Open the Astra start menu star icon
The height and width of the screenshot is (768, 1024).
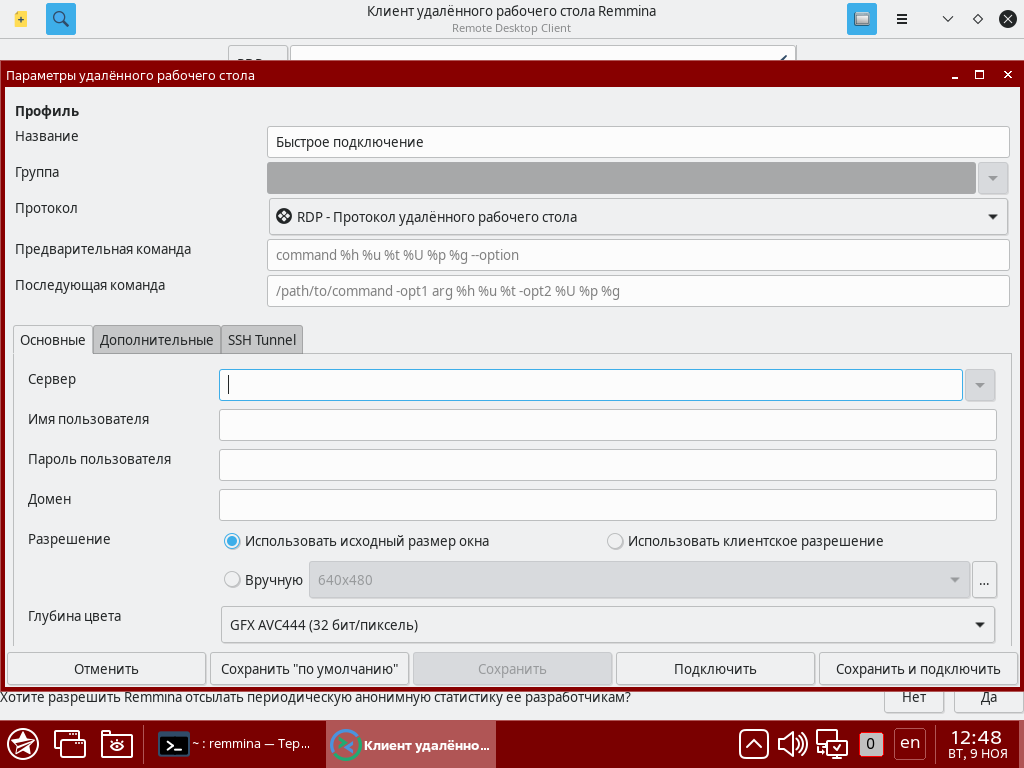click(x=23, y=743)
